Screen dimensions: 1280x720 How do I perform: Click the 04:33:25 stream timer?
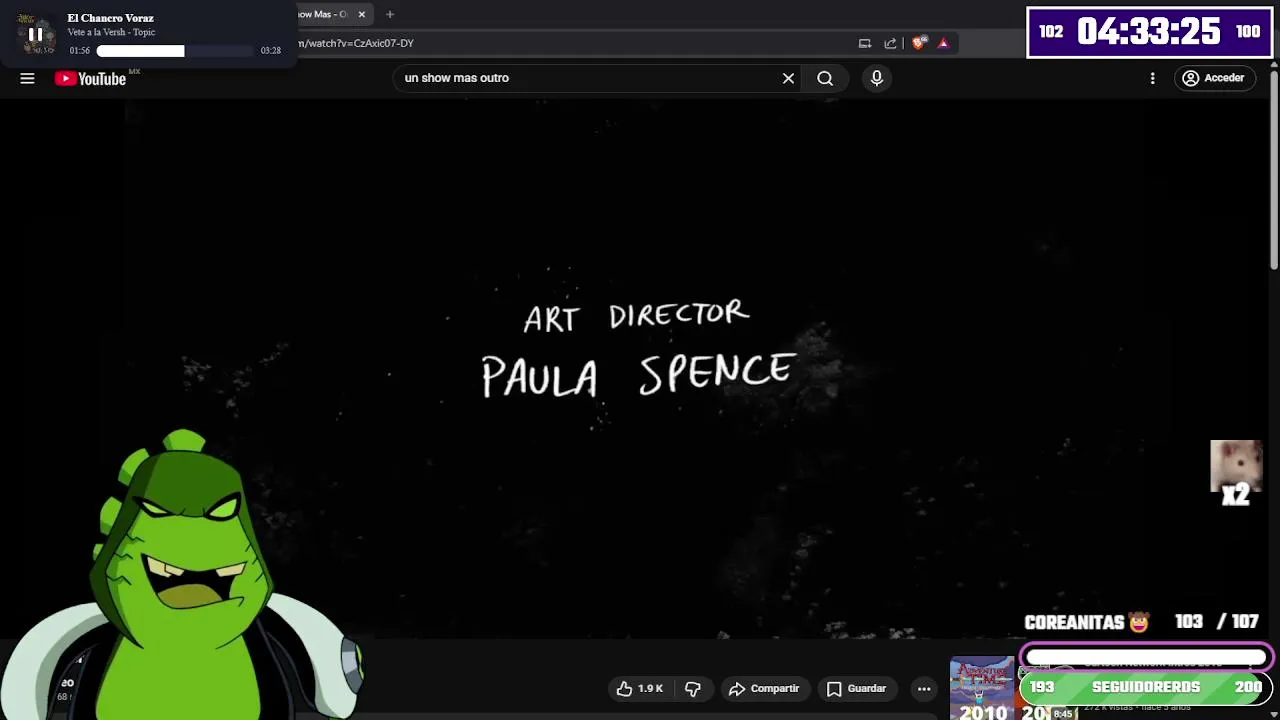click(x=1149, y=32)
